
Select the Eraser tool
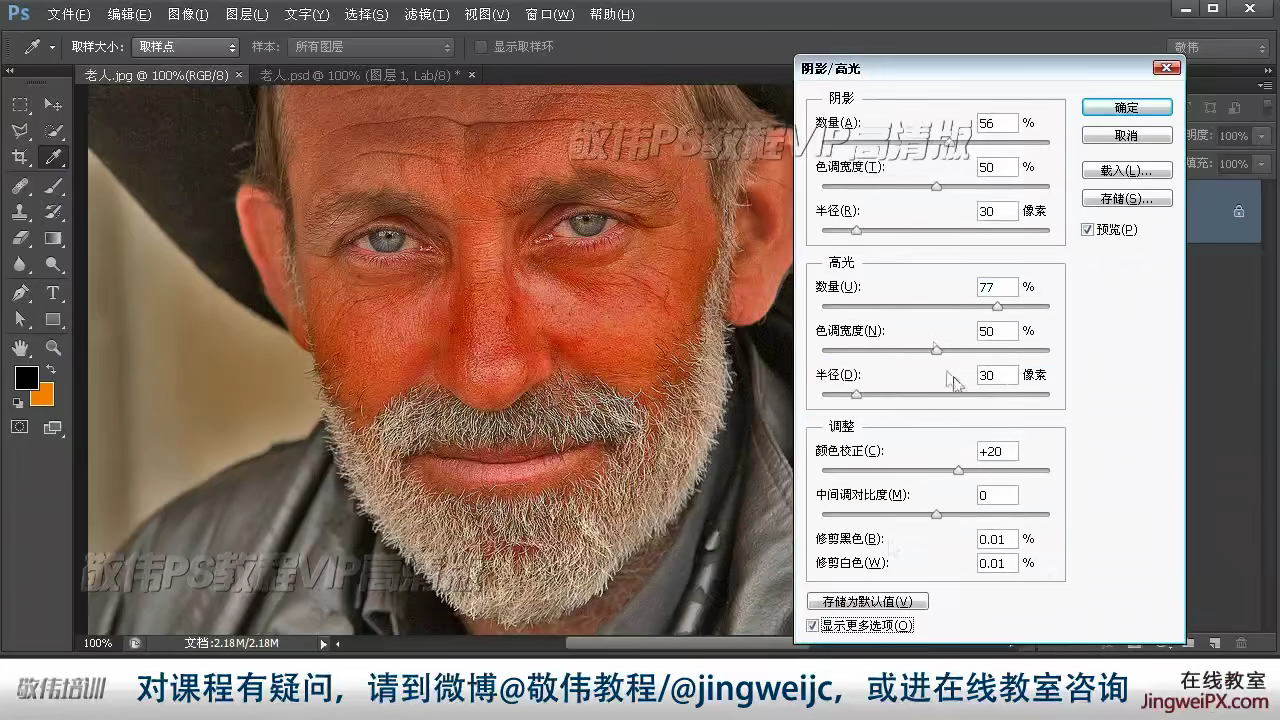(x=20, y=238)
